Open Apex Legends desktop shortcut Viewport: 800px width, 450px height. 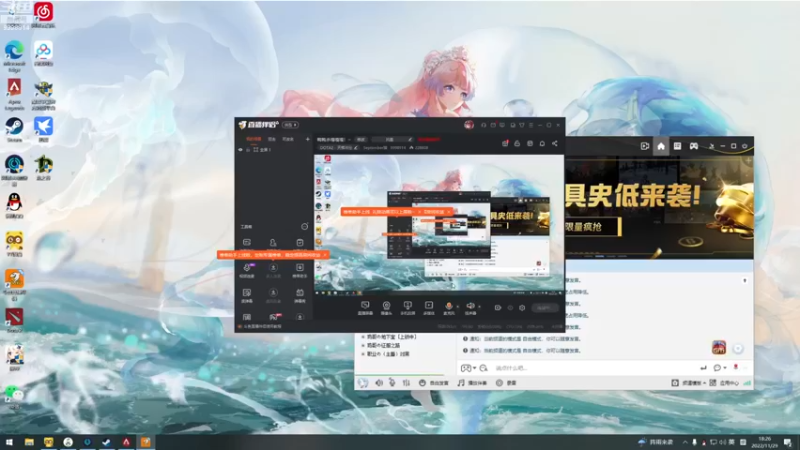[14, 94]
